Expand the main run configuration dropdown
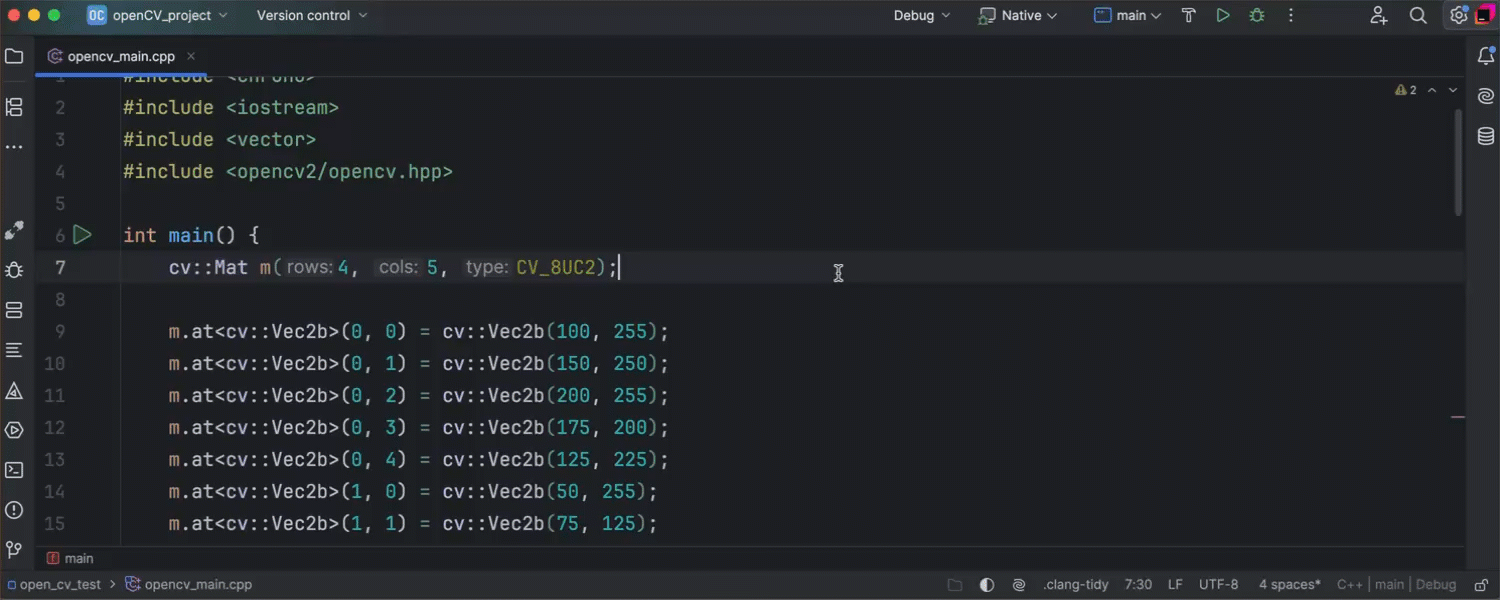Viewport: 1500px width, 600px height. pos(1128,16)
